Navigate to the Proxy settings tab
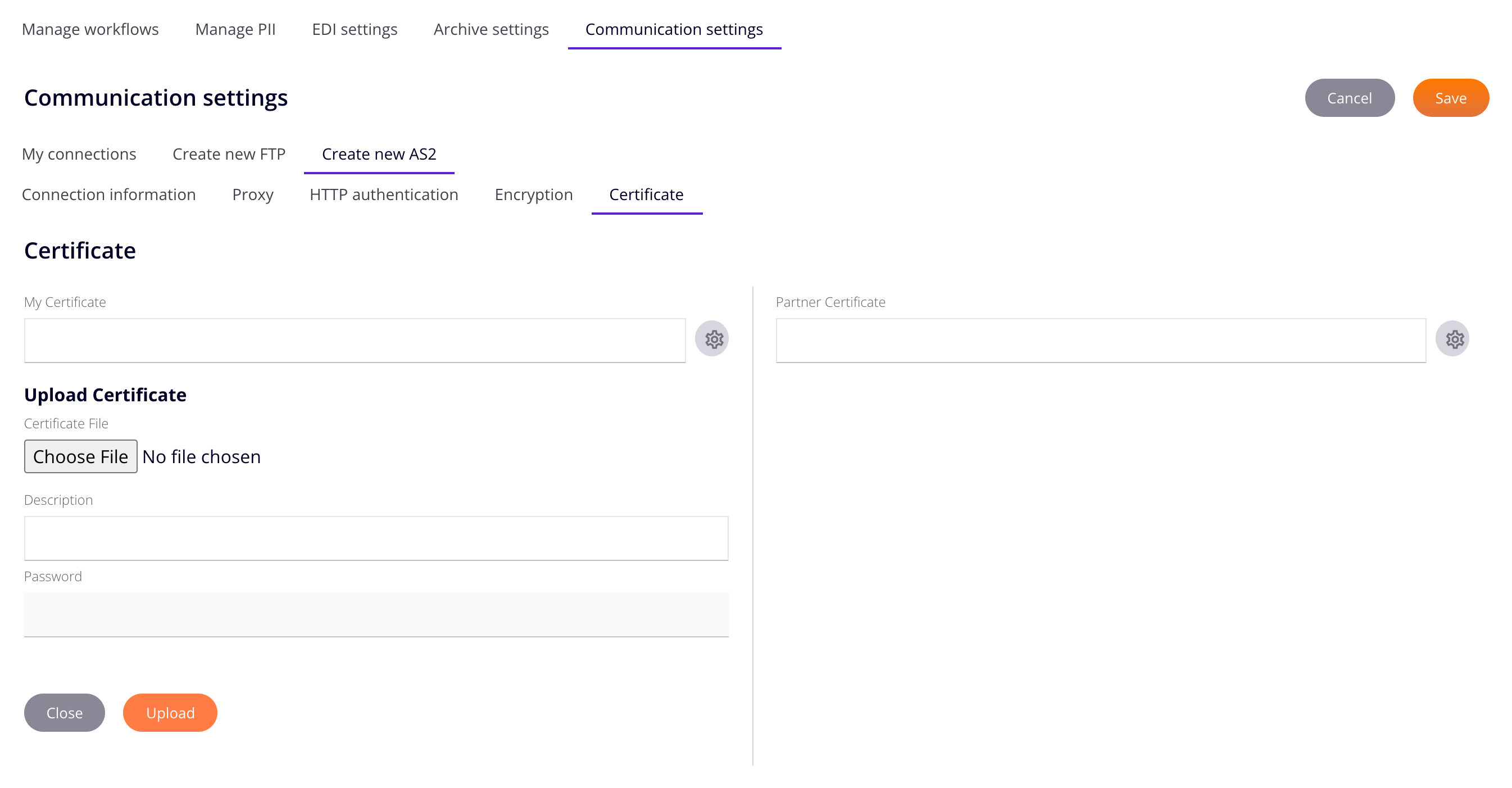This screenshot has height=788, width=1512. pos(253,195)
